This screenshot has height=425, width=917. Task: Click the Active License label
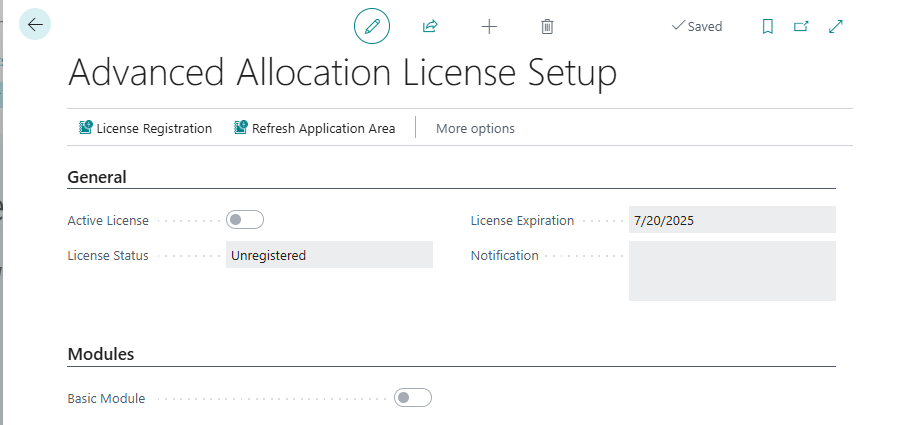click(x=108, y=220)
